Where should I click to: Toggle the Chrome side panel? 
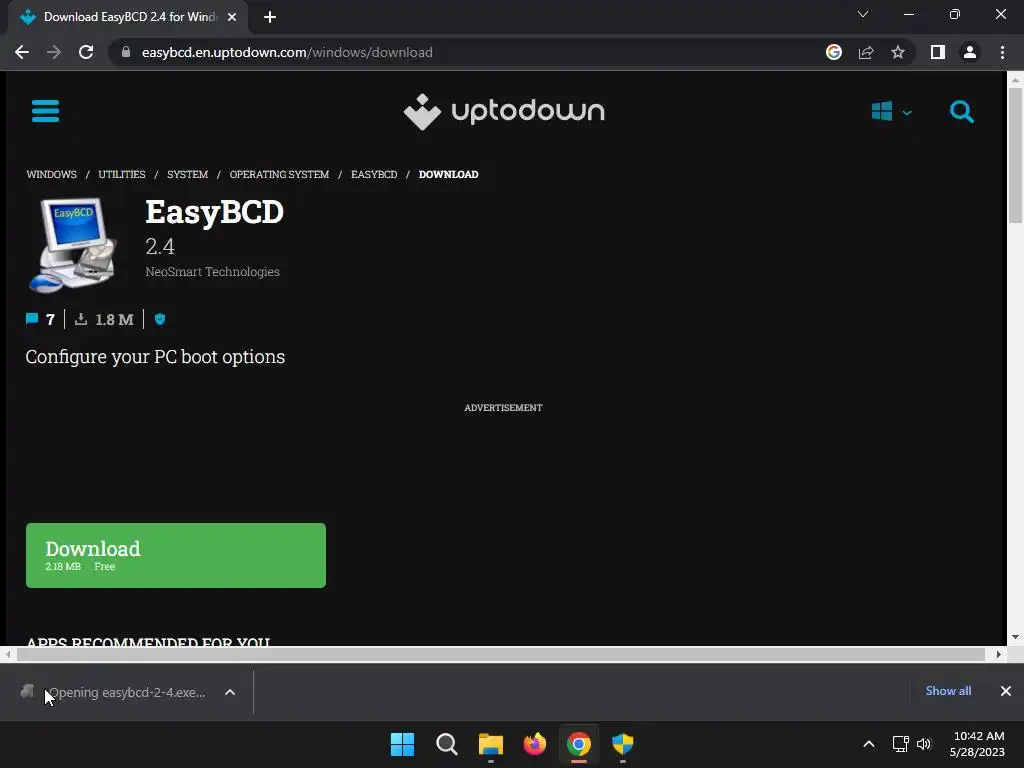click(x=938, y=52)
